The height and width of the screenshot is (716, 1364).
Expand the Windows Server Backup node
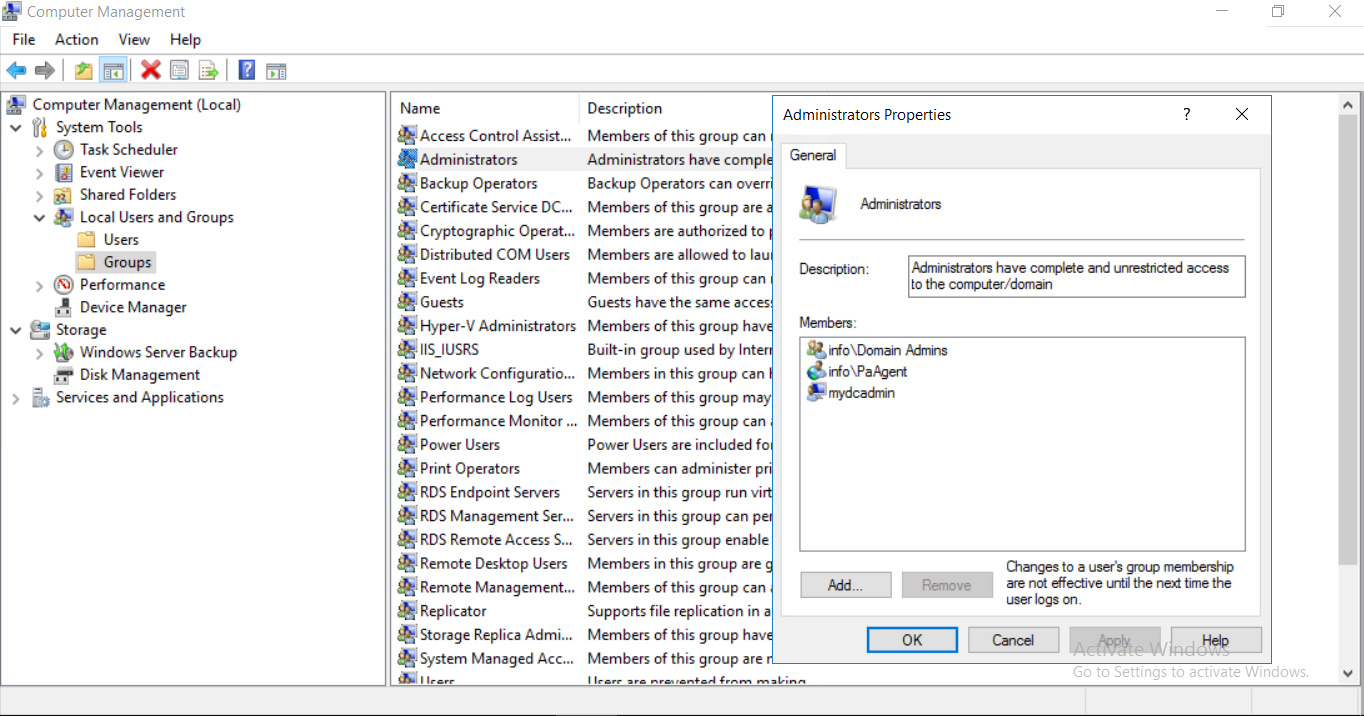[x=38, y=352]
